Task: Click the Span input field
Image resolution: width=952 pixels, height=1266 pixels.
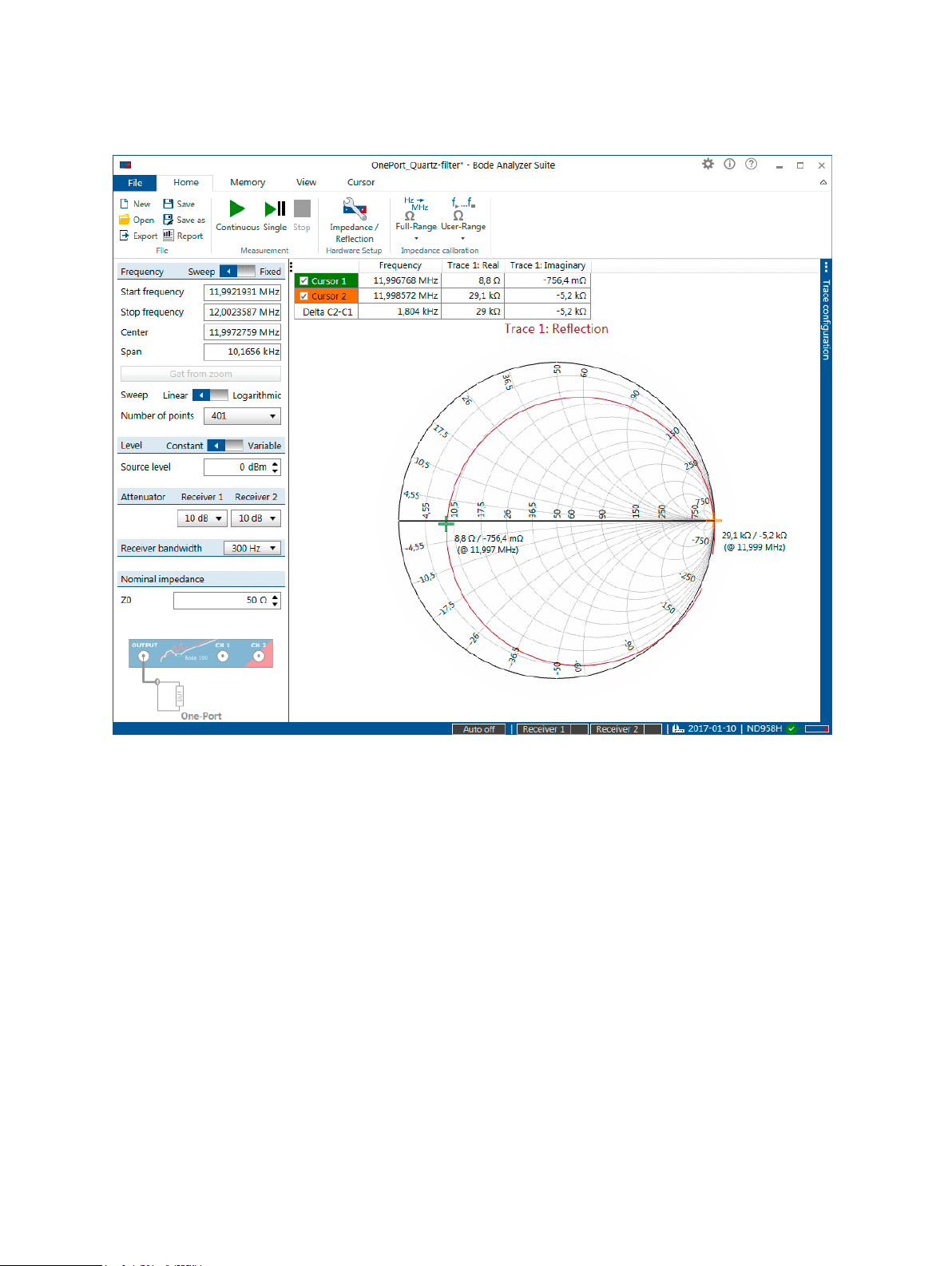Action: point(242,352)
